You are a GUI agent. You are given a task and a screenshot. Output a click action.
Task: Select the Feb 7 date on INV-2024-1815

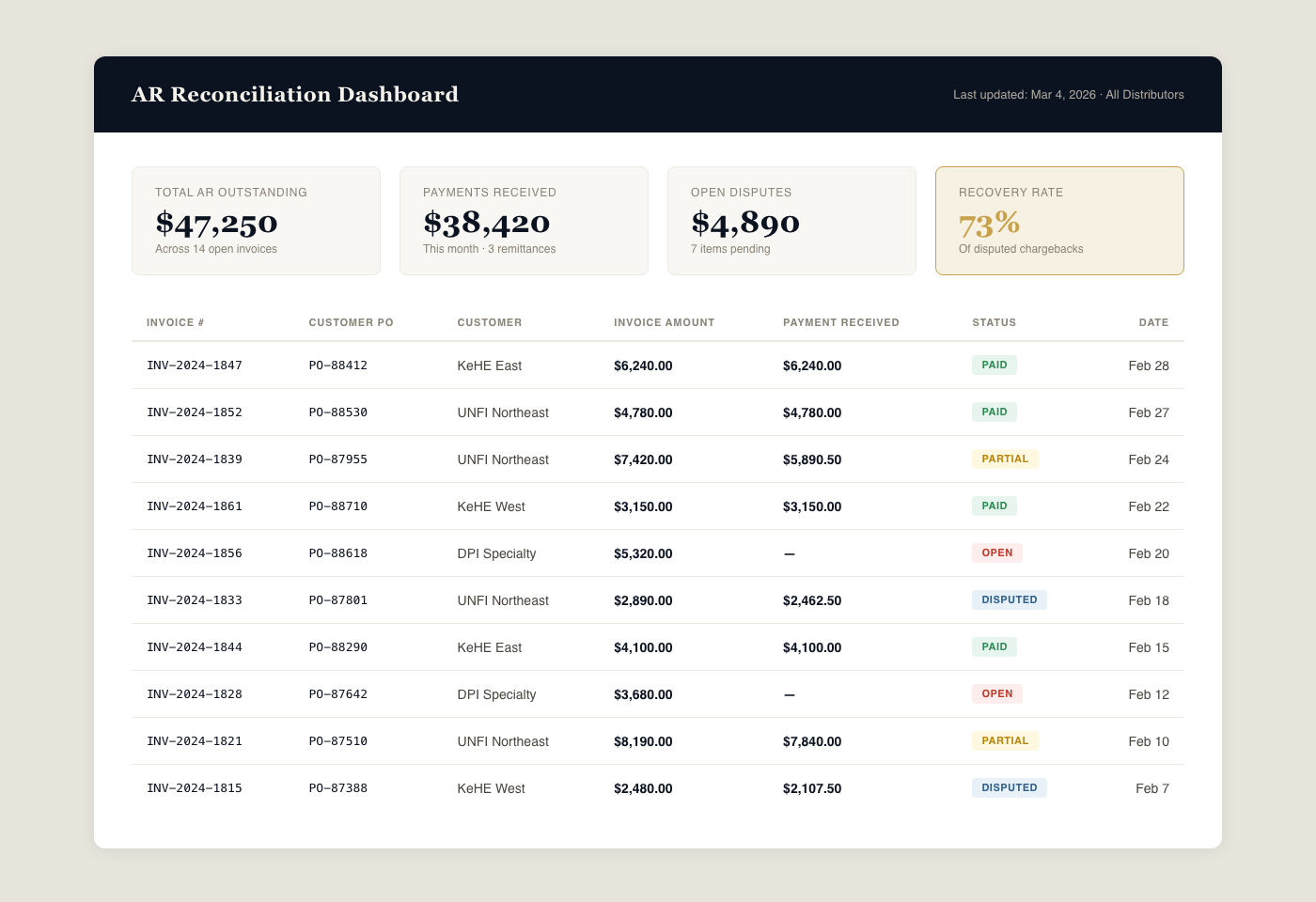tap(1152, 788)
